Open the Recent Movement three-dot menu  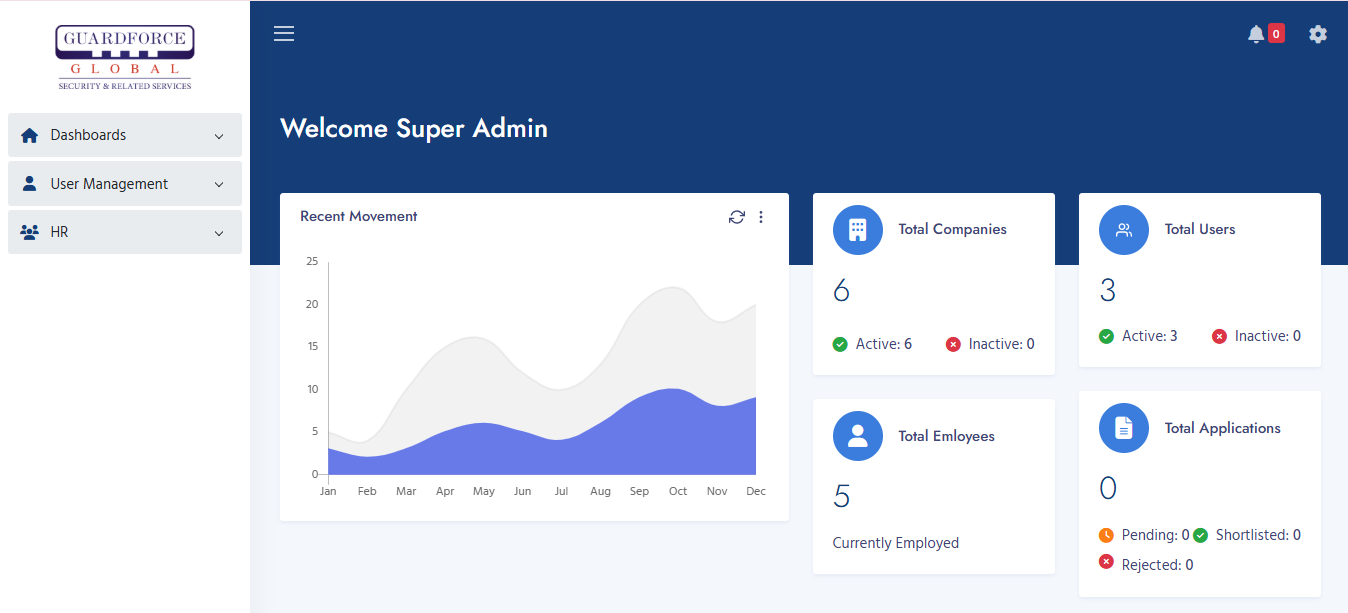(761, 217)
